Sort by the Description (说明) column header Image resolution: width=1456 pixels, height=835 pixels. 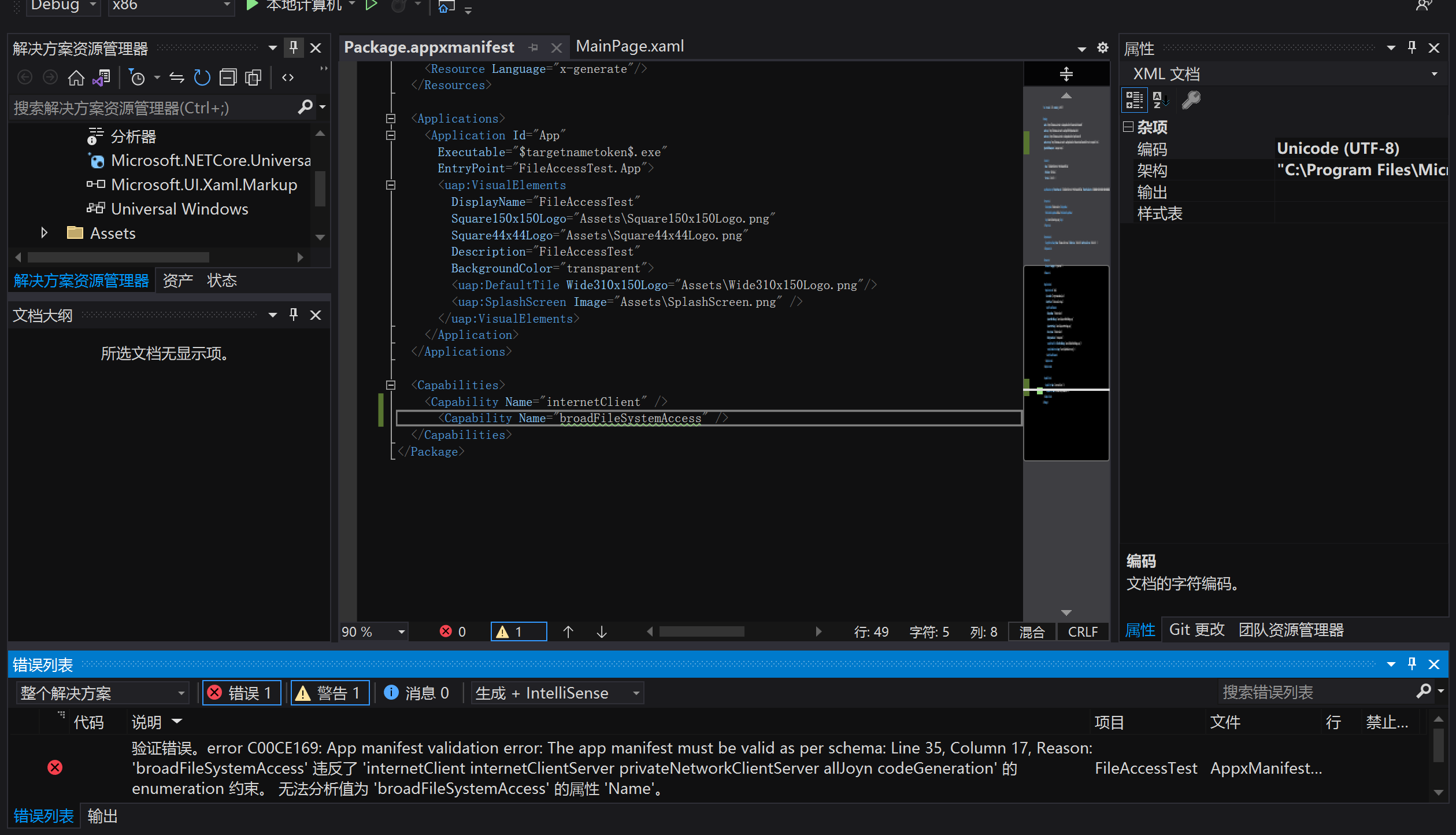146,722
